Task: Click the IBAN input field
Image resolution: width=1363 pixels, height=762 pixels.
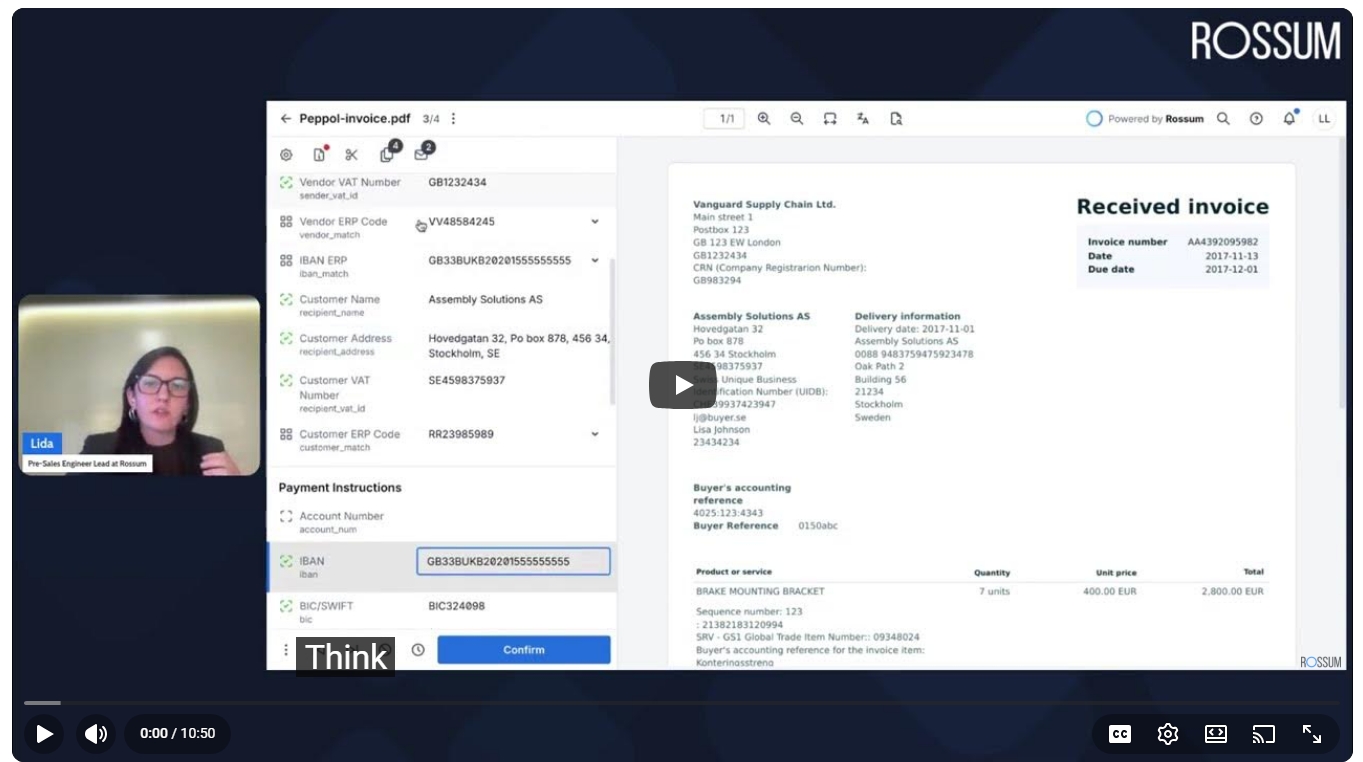Action: 512,561
